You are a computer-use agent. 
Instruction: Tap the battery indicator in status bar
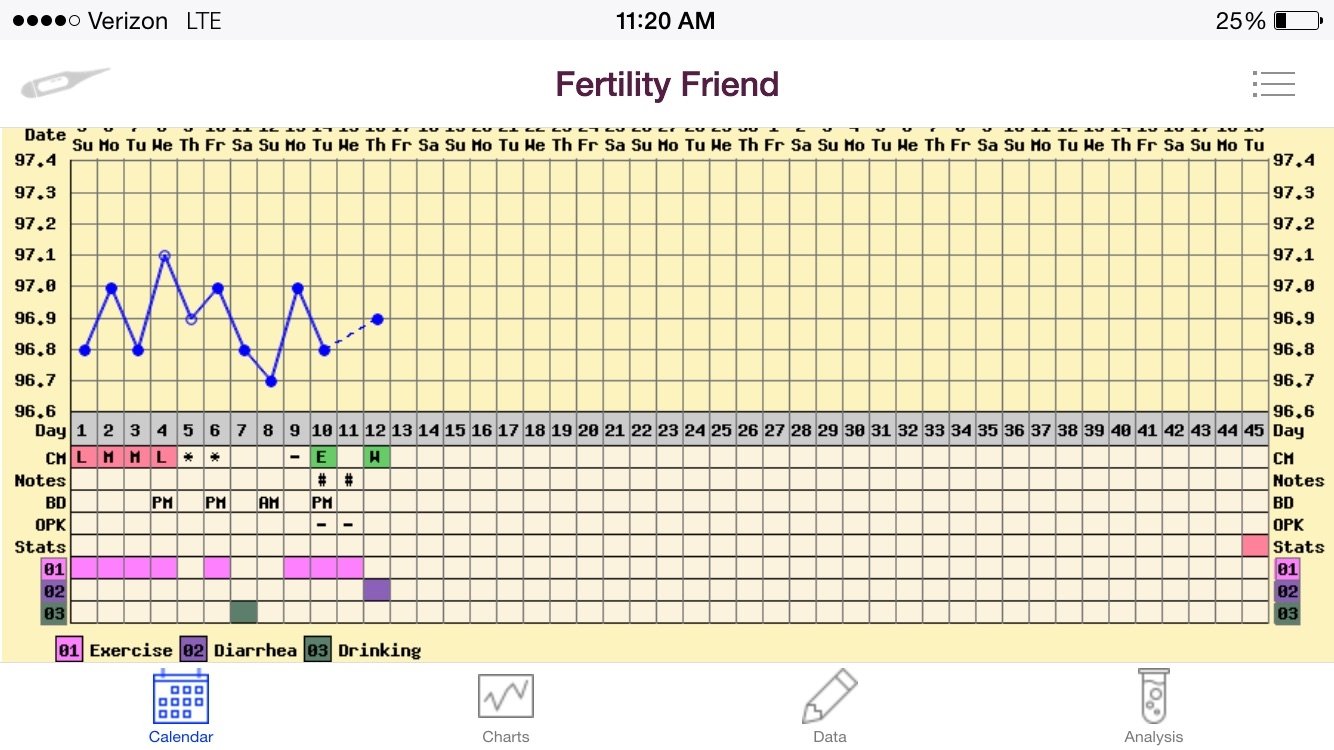(1297, 20)
